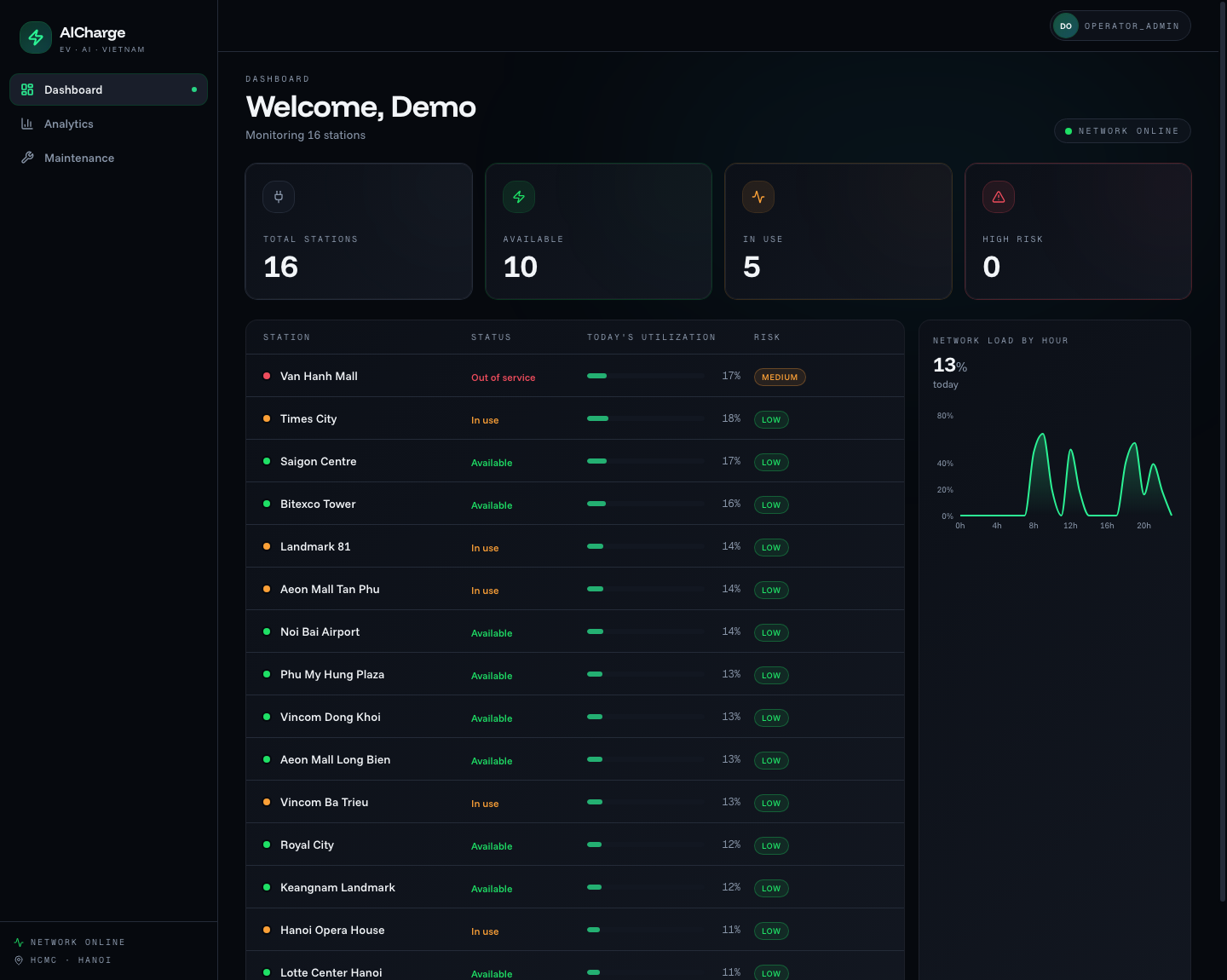The width and height of the screenshot is (1227, 980).
Task: Click the Network Load by Hour chart
Action: pos(1055,471)
